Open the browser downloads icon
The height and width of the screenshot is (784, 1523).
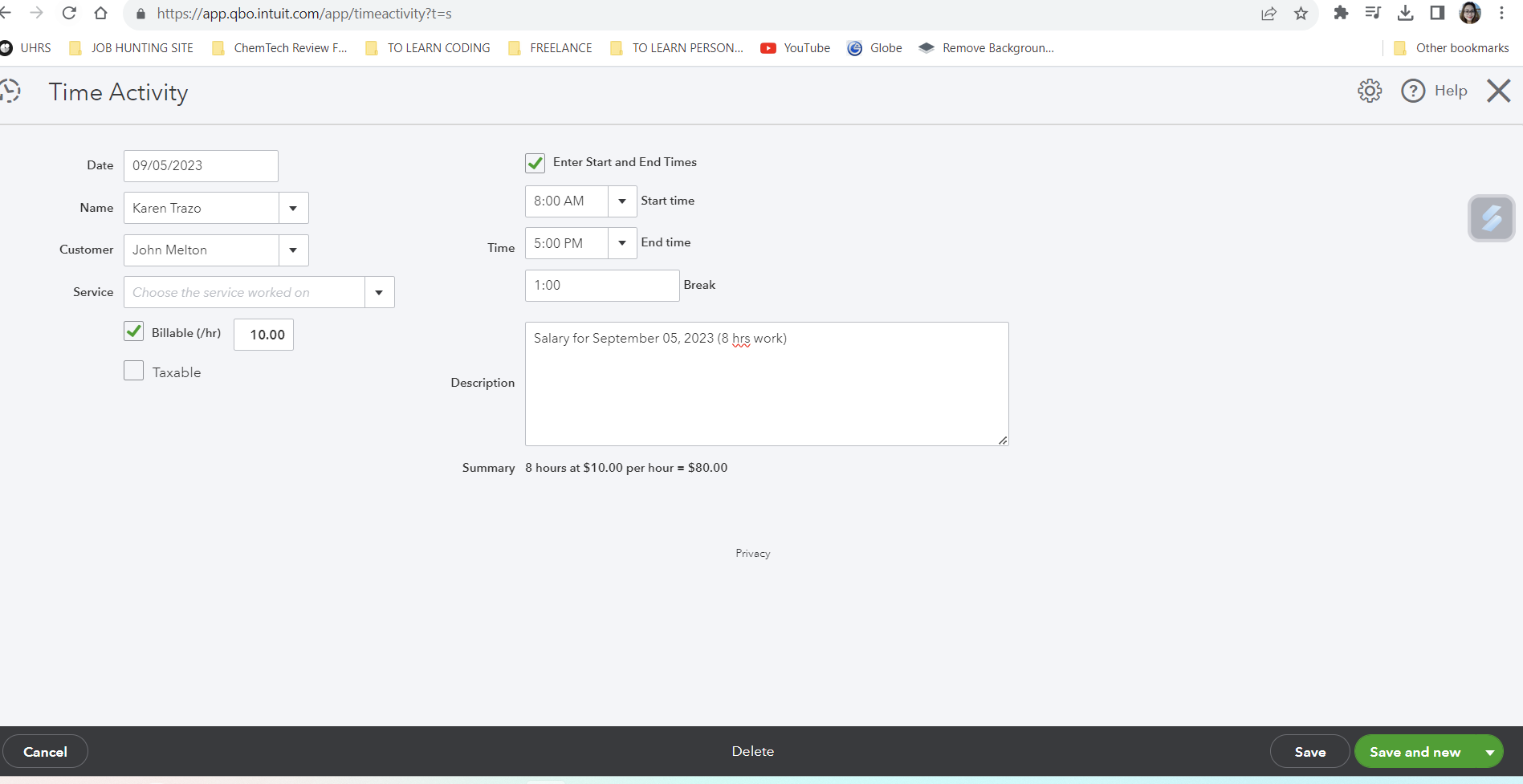coord(1405,13)
